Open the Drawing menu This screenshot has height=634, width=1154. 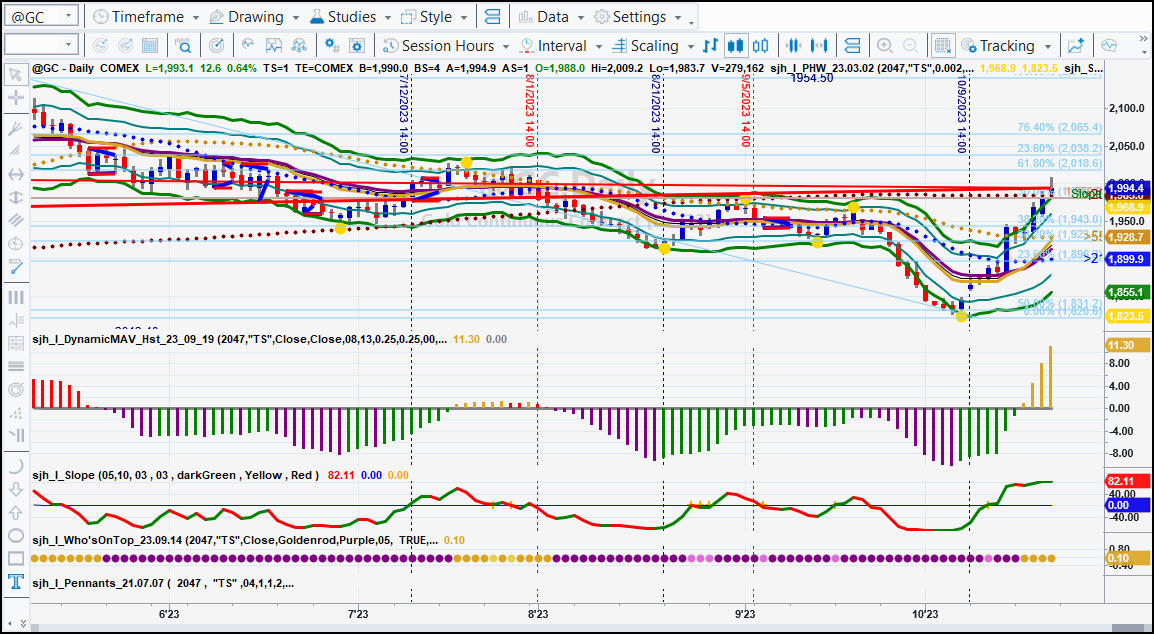254,16
